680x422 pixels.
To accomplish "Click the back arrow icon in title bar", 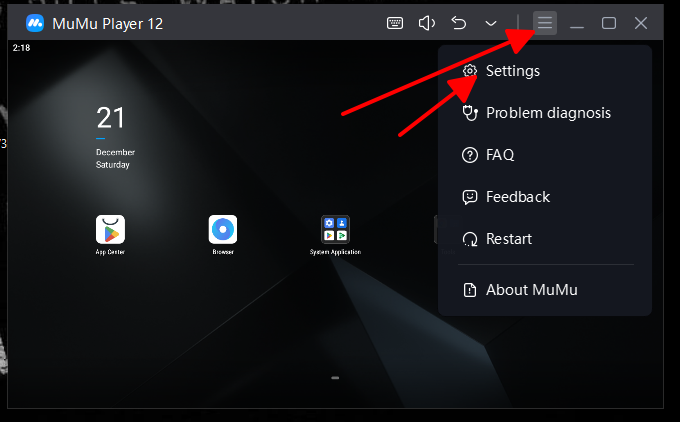I will (x=458, y=23).
